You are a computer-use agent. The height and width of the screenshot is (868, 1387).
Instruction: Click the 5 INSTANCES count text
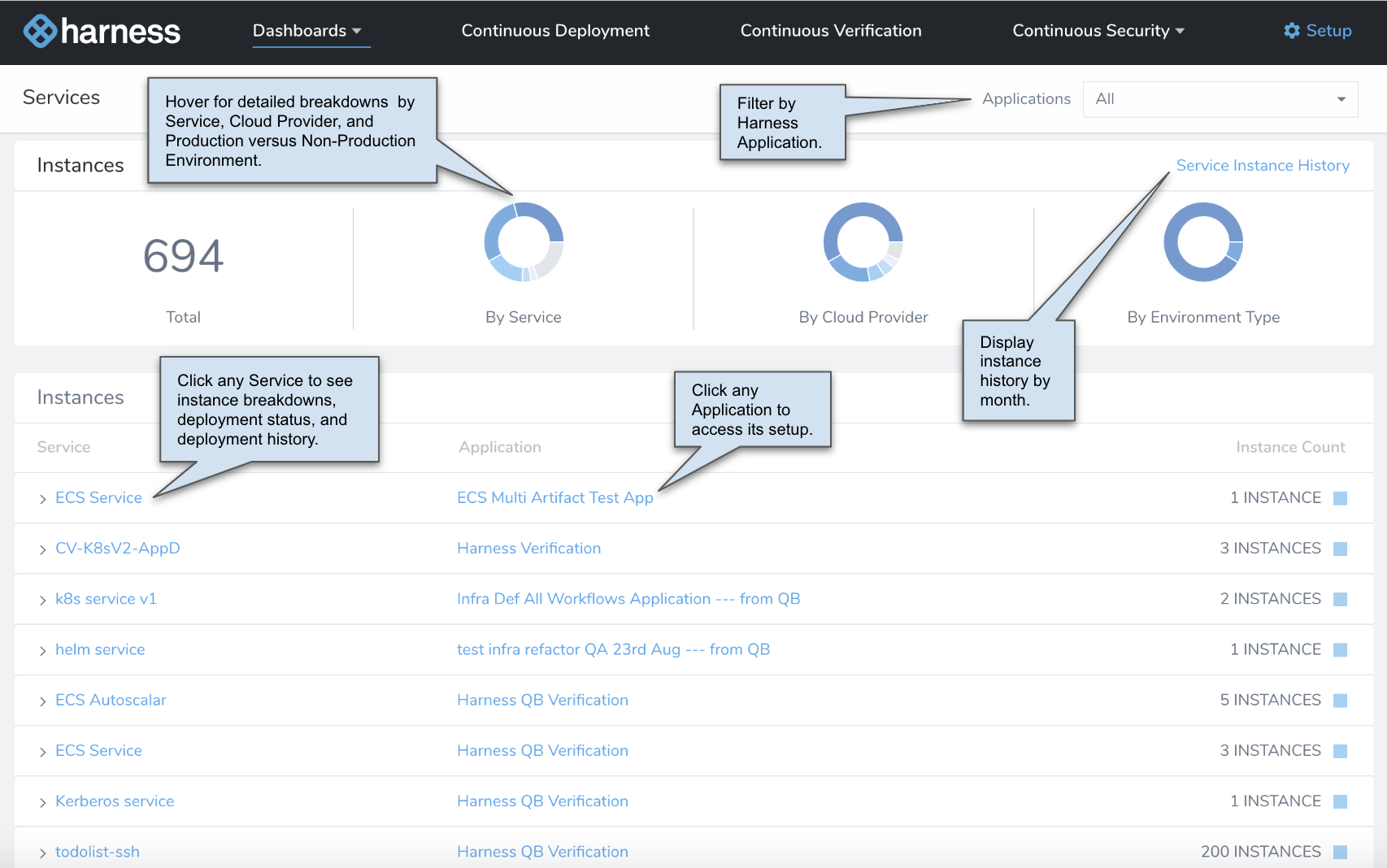[1270, 700]
